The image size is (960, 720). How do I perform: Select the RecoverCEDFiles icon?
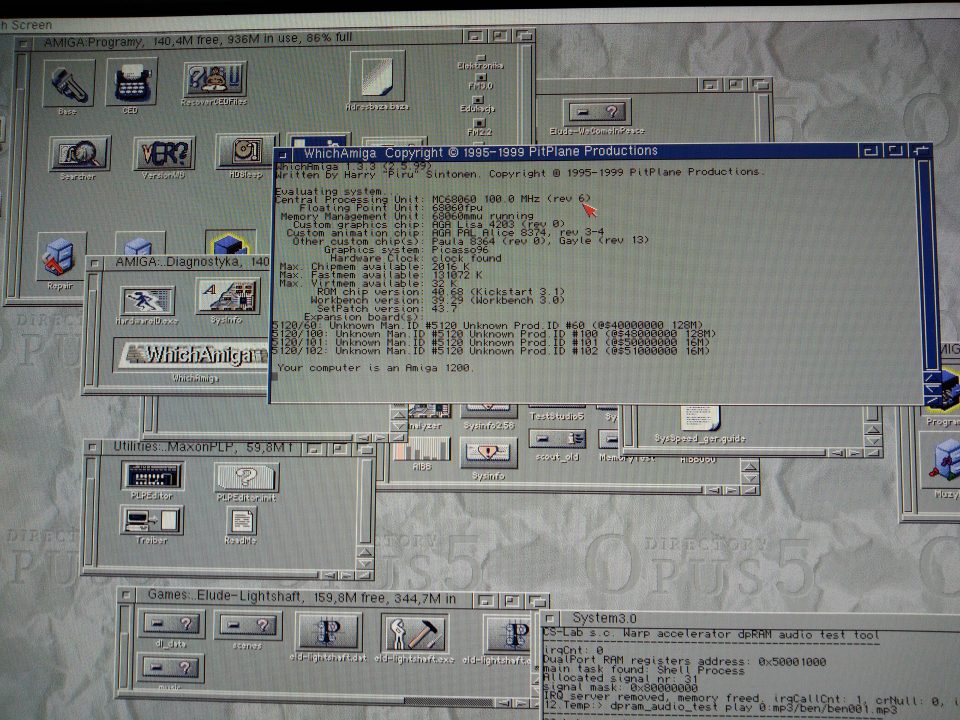point(214,79)
